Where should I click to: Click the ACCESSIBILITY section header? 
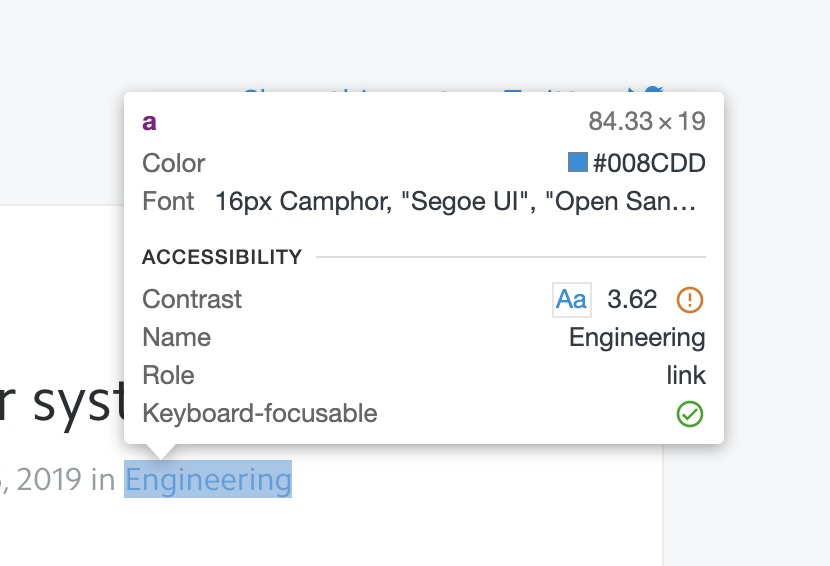(222, 257)
